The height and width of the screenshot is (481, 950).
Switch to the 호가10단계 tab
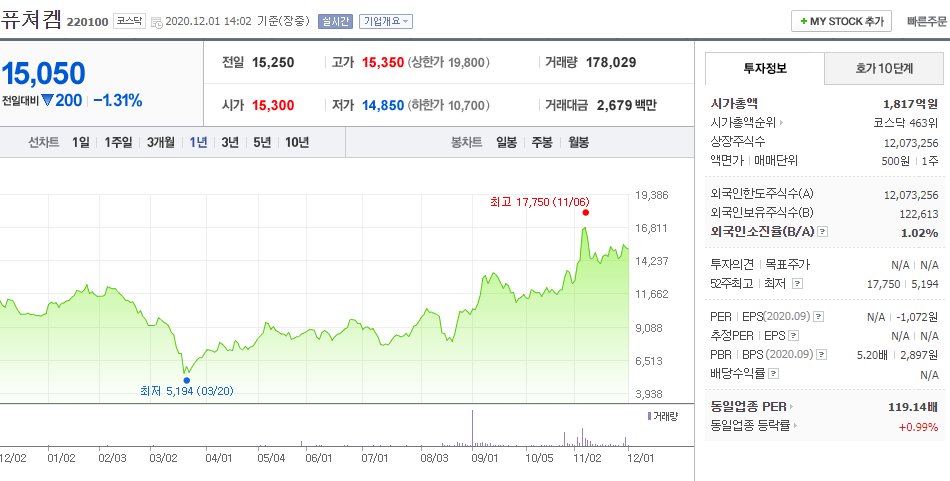coord(884,68)
